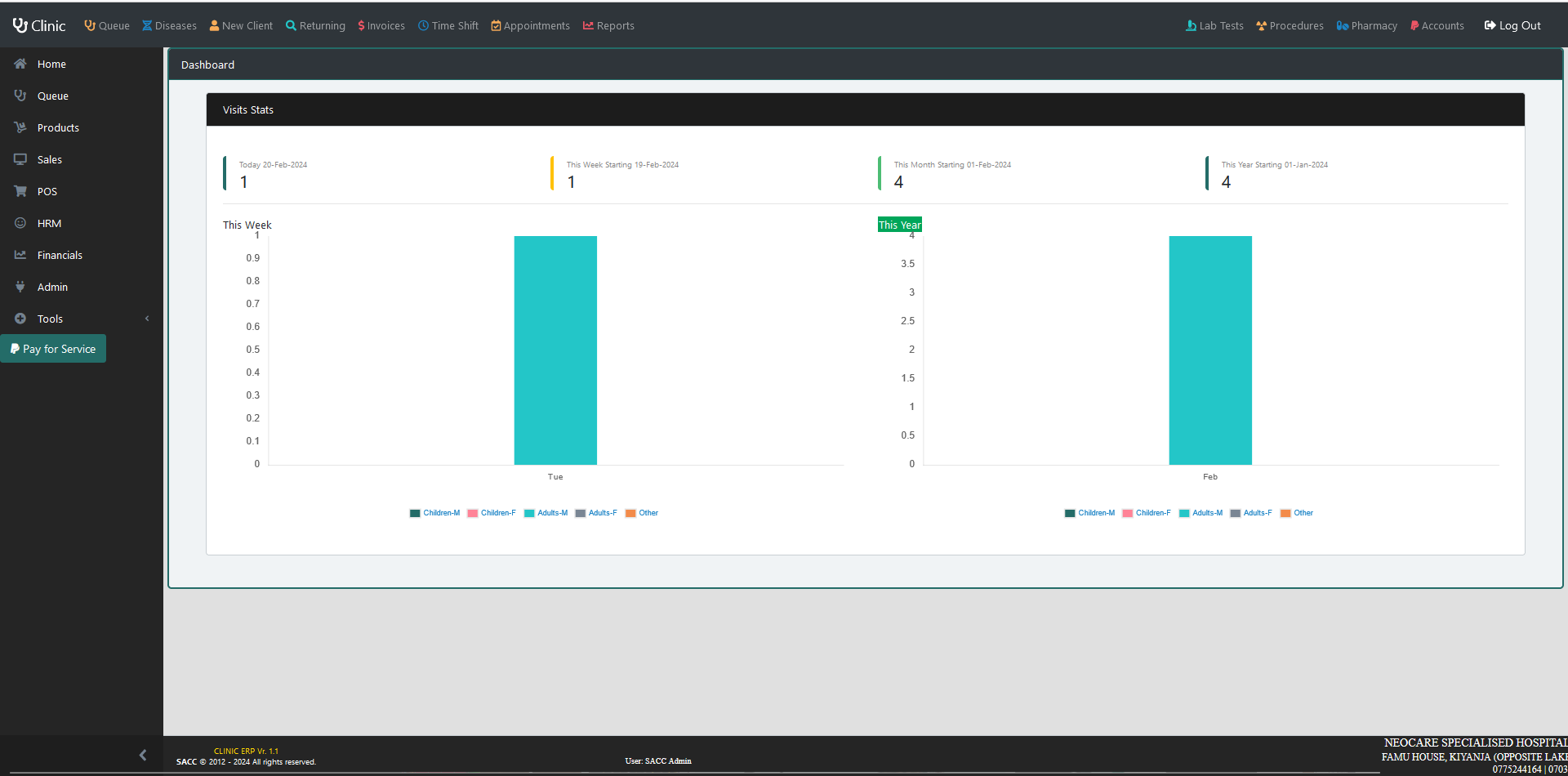Toggle Adults-F legend in This Week chart
This screenshot has width=1568, height=776.
point(596,513)
